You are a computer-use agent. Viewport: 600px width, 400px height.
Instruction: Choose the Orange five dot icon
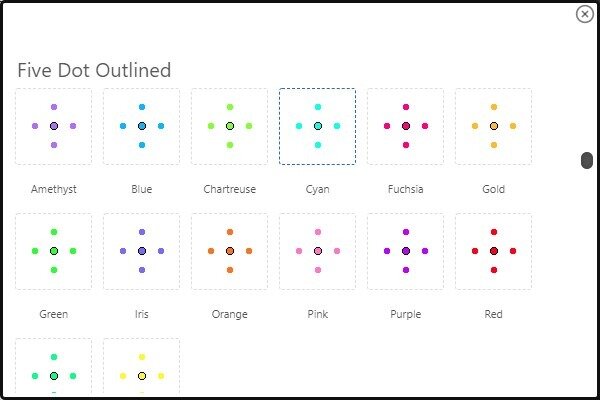pyautogui.click(x=230, y=251)
